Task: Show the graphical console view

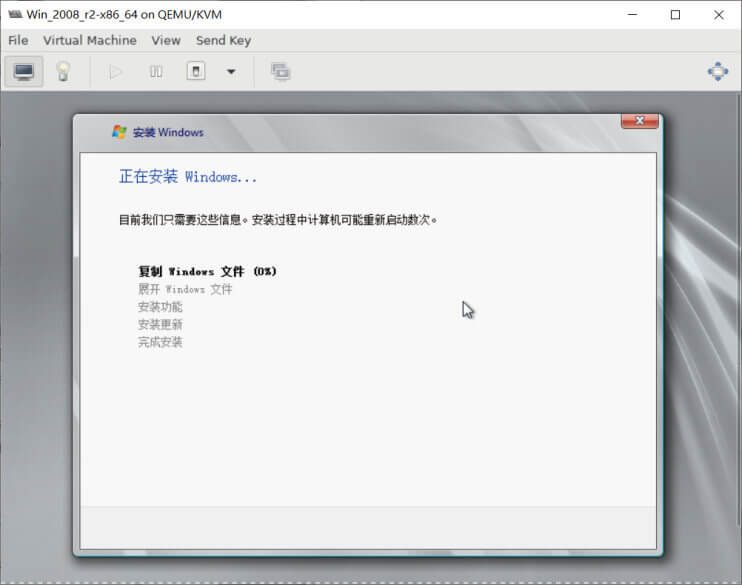Action: (24, 71)
